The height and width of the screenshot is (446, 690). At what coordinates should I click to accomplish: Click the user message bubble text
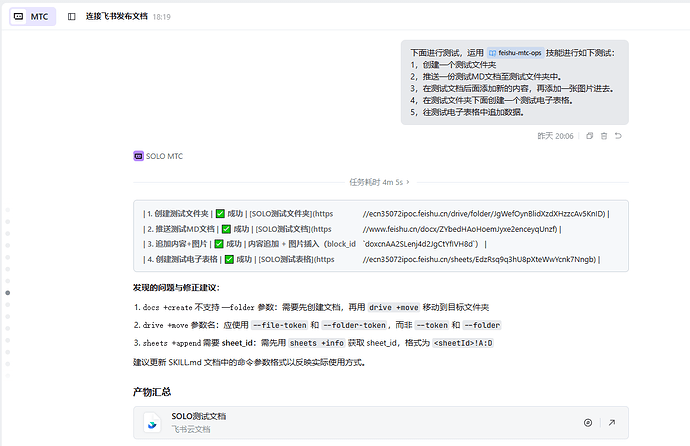coord(514,82)
